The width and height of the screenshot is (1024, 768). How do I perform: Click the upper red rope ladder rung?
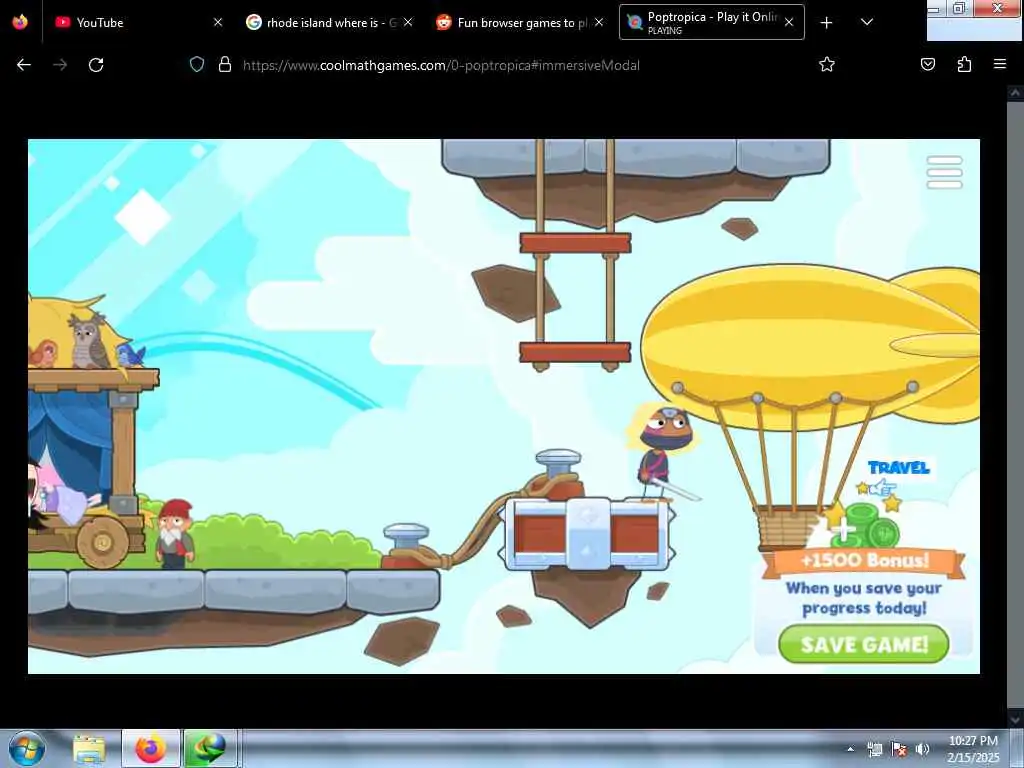575,243
